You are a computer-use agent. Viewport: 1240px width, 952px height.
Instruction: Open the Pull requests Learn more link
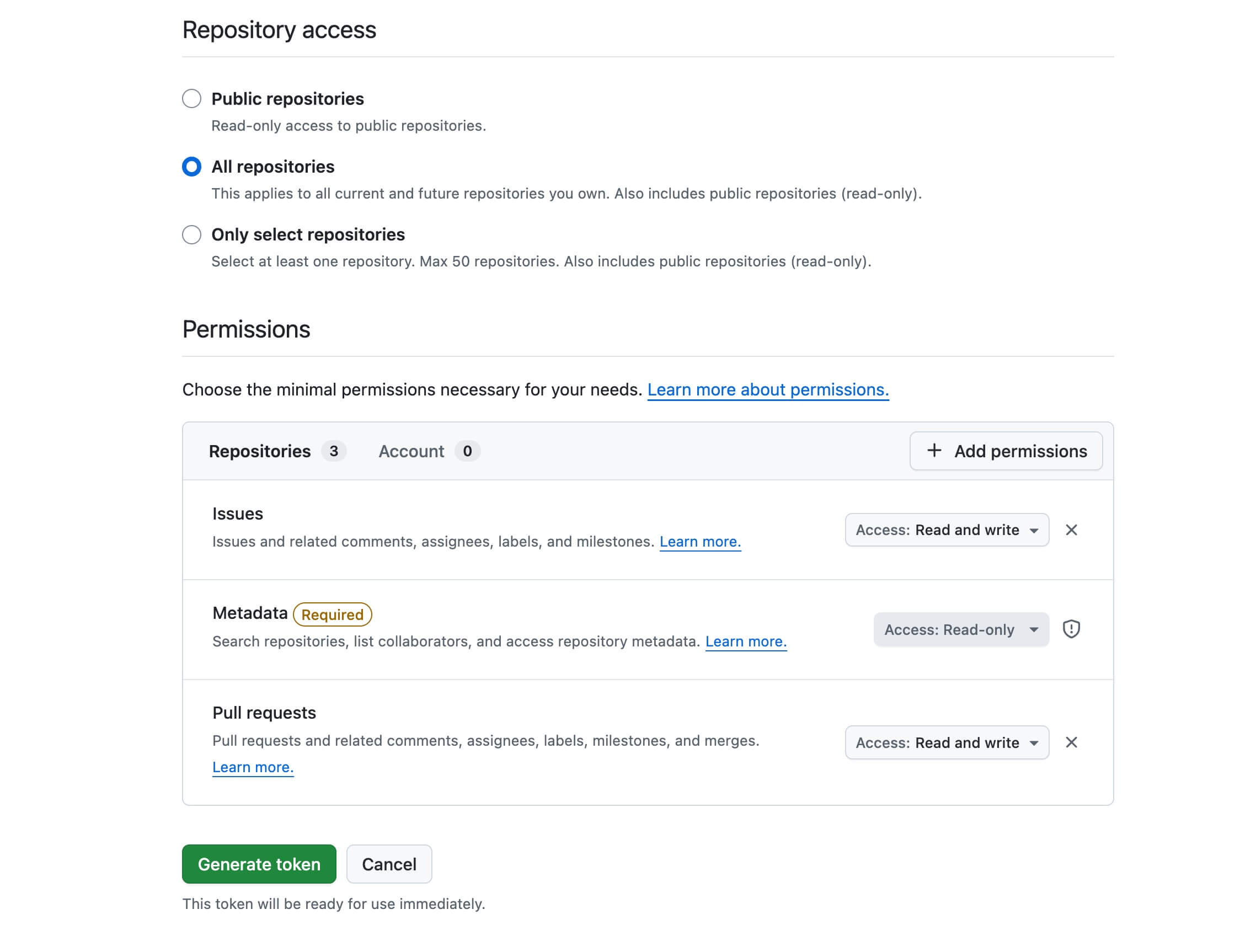253,767
